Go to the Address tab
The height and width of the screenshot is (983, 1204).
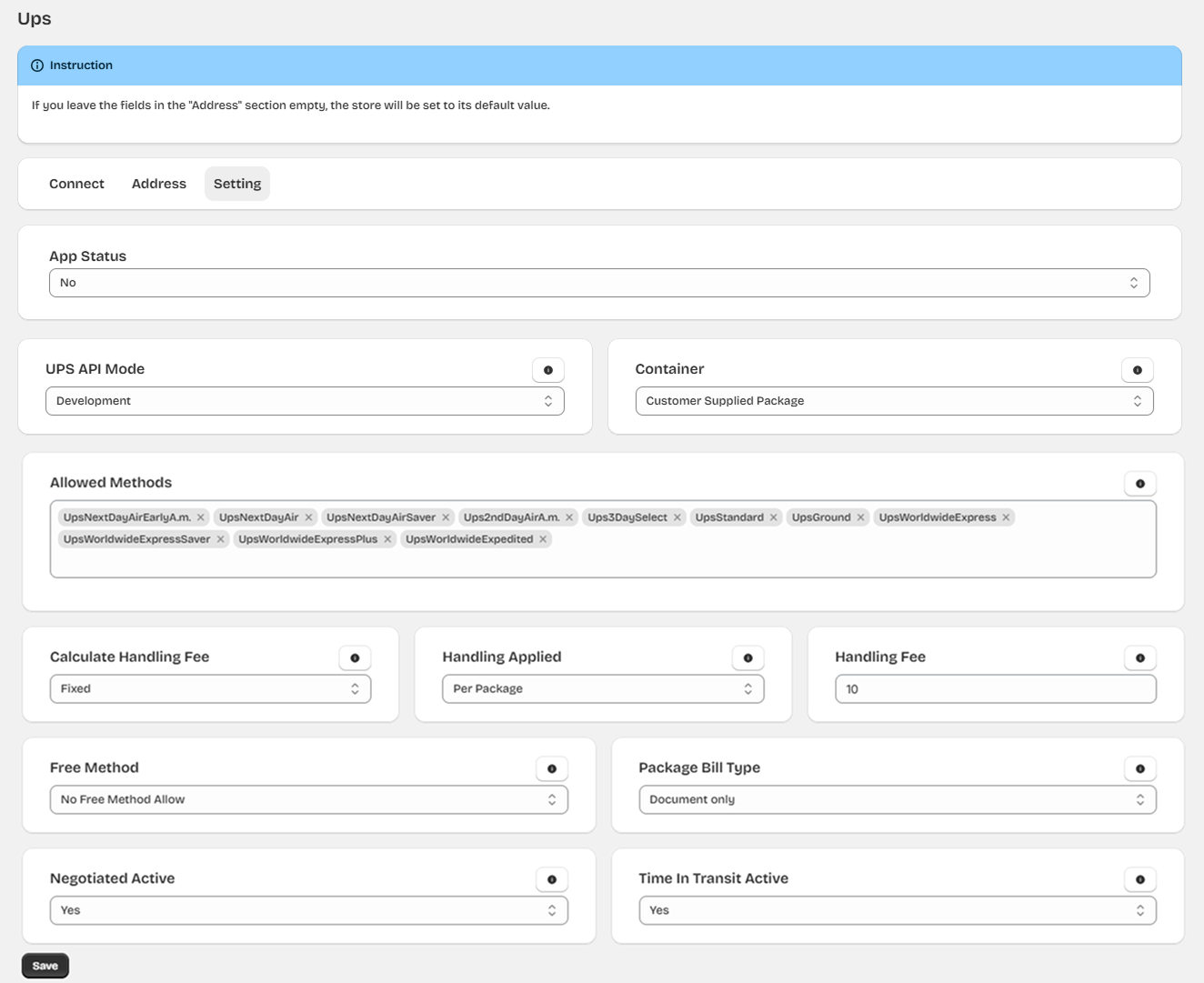tap(158, 184)
